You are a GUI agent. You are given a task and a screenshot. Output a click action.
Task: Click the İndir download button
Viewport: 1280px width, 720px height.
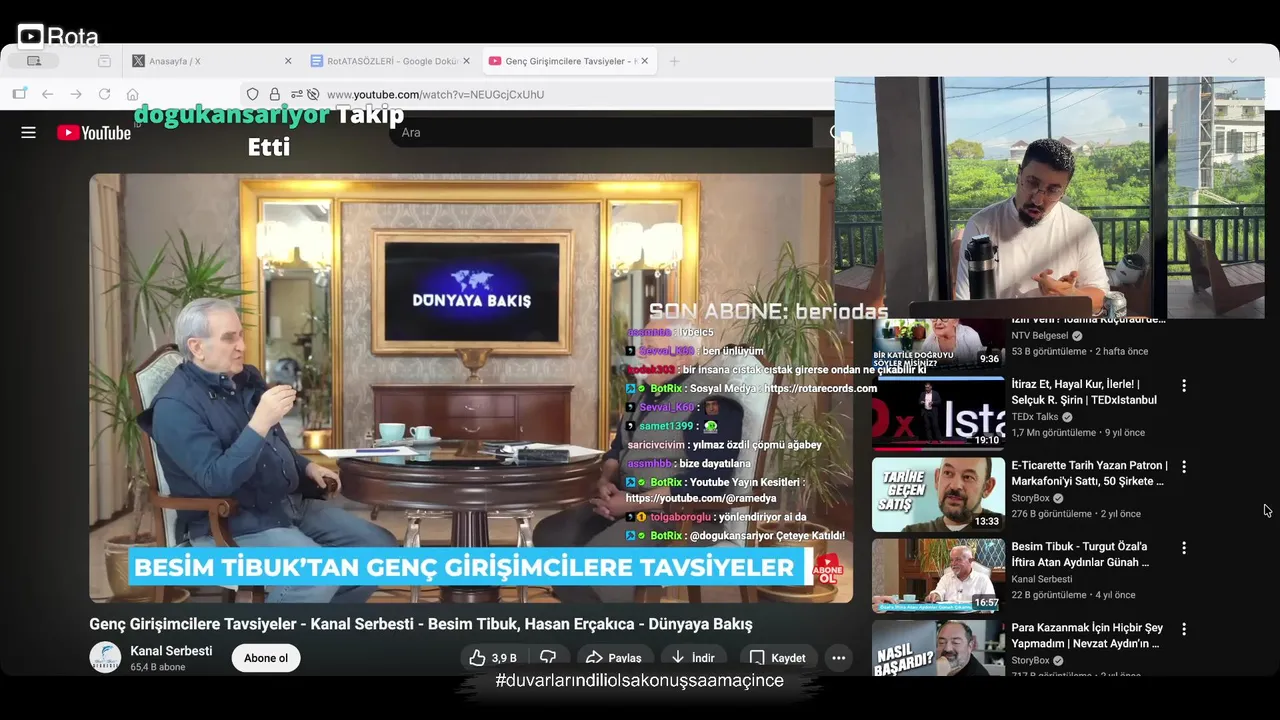click(x=693, y=658)
